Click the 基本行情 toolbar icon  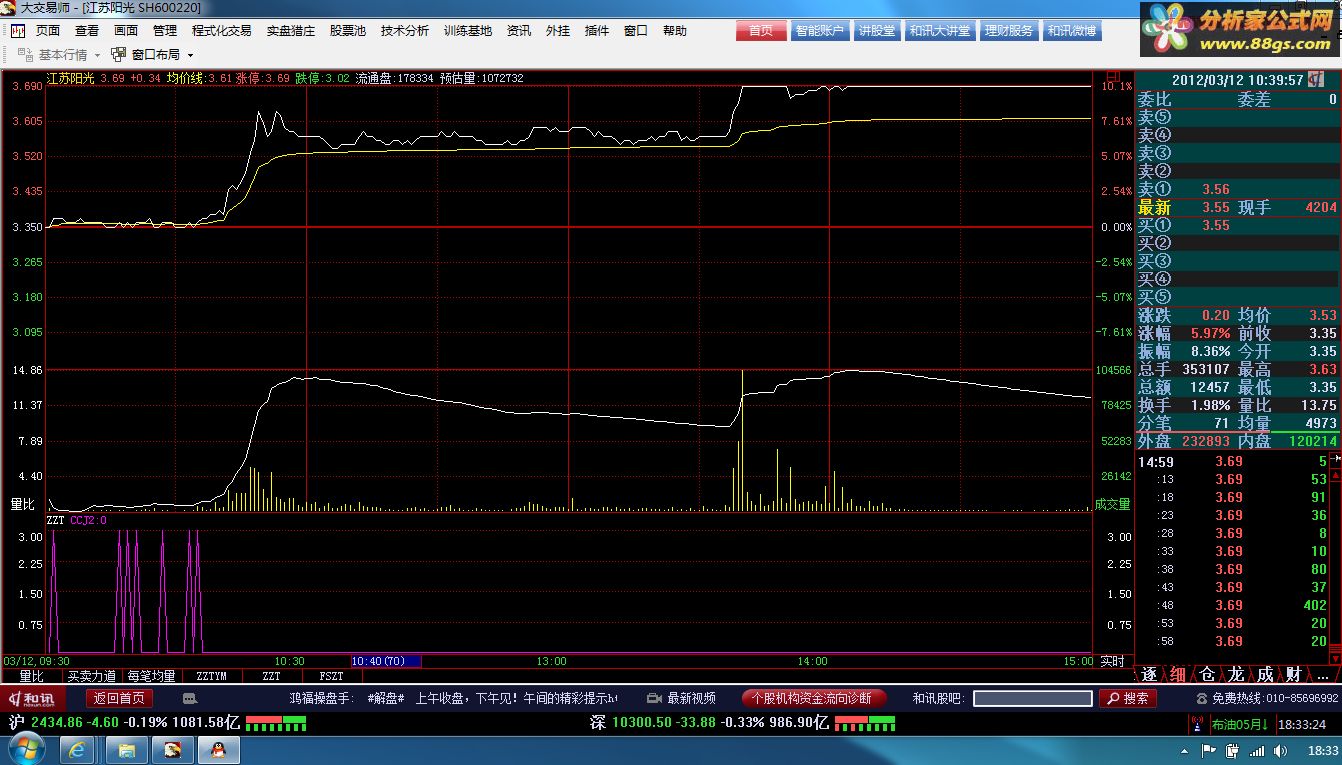(x=25, y=54)
